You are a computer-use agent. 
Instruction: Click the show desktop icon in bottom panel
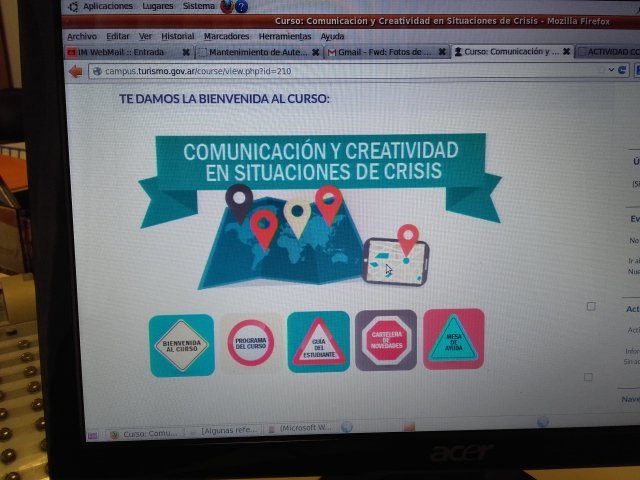[93, 436]
